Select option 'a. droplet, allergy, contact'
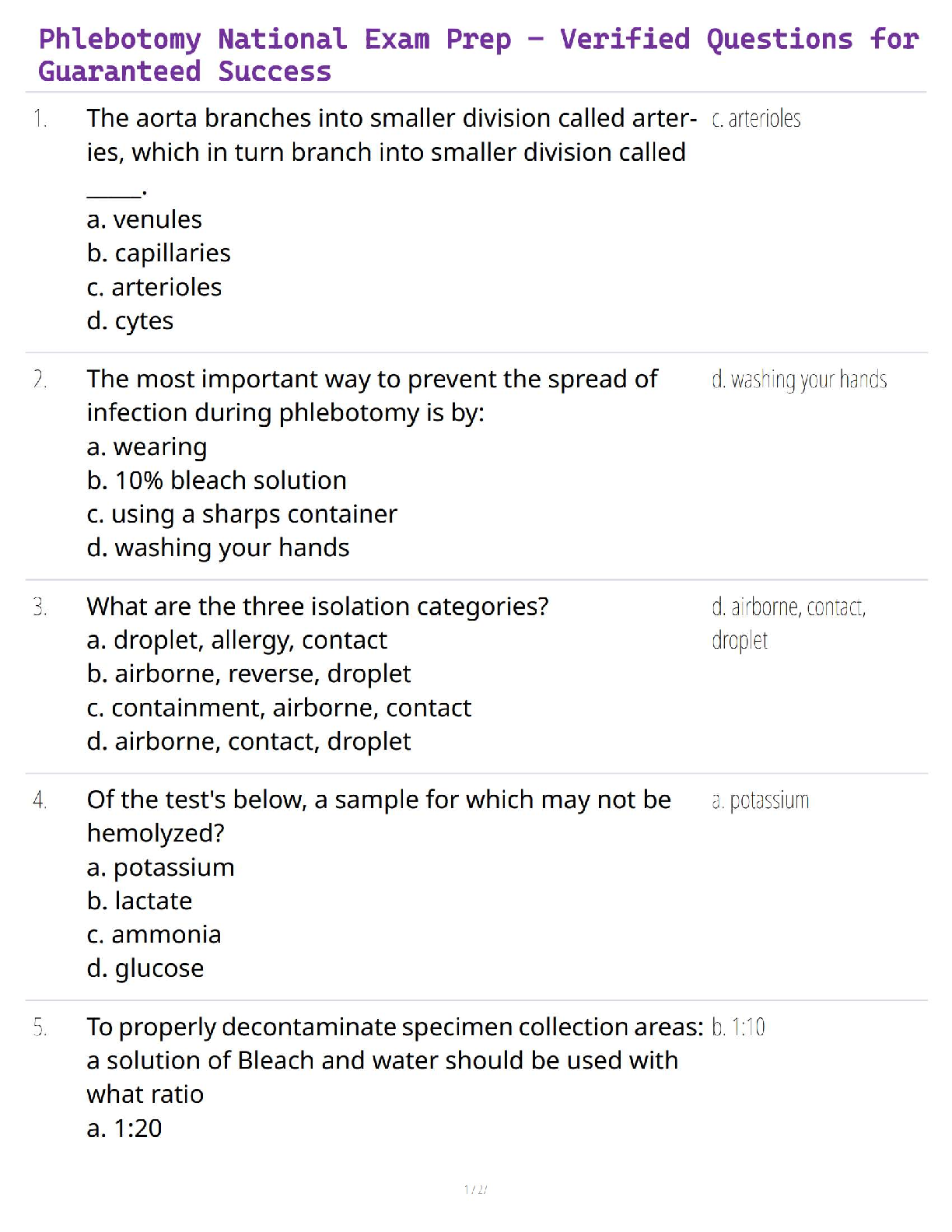 pos(236,640)
